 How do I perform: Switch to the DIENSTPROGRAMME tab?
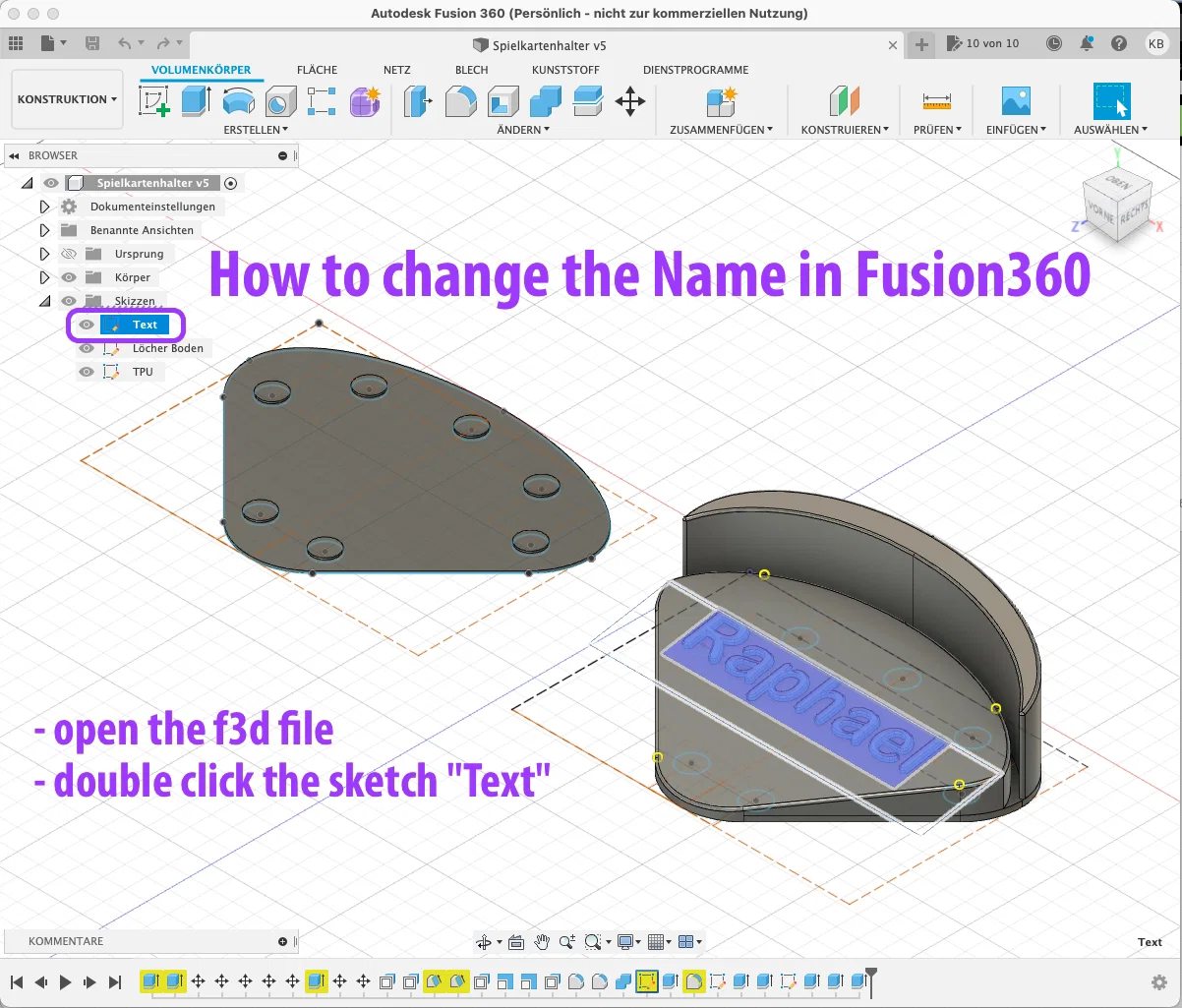tap(695, 70)
